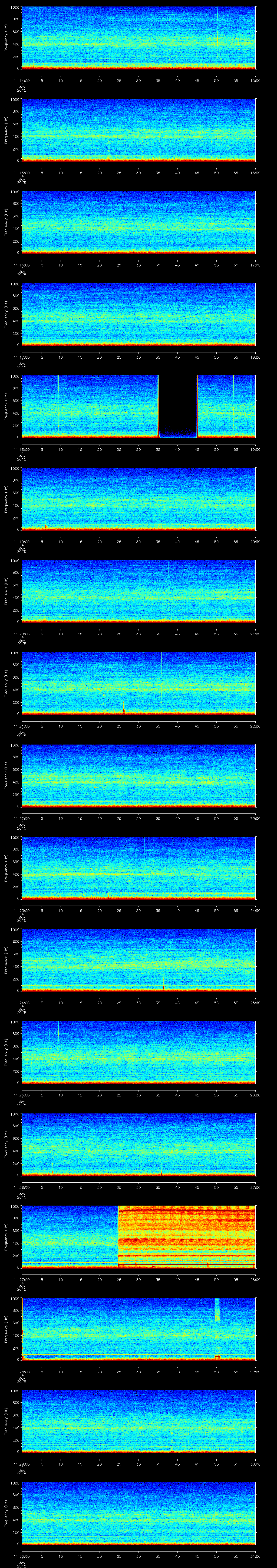Click the spectrogram panel starting at 11:17:00

coord(138,315)
